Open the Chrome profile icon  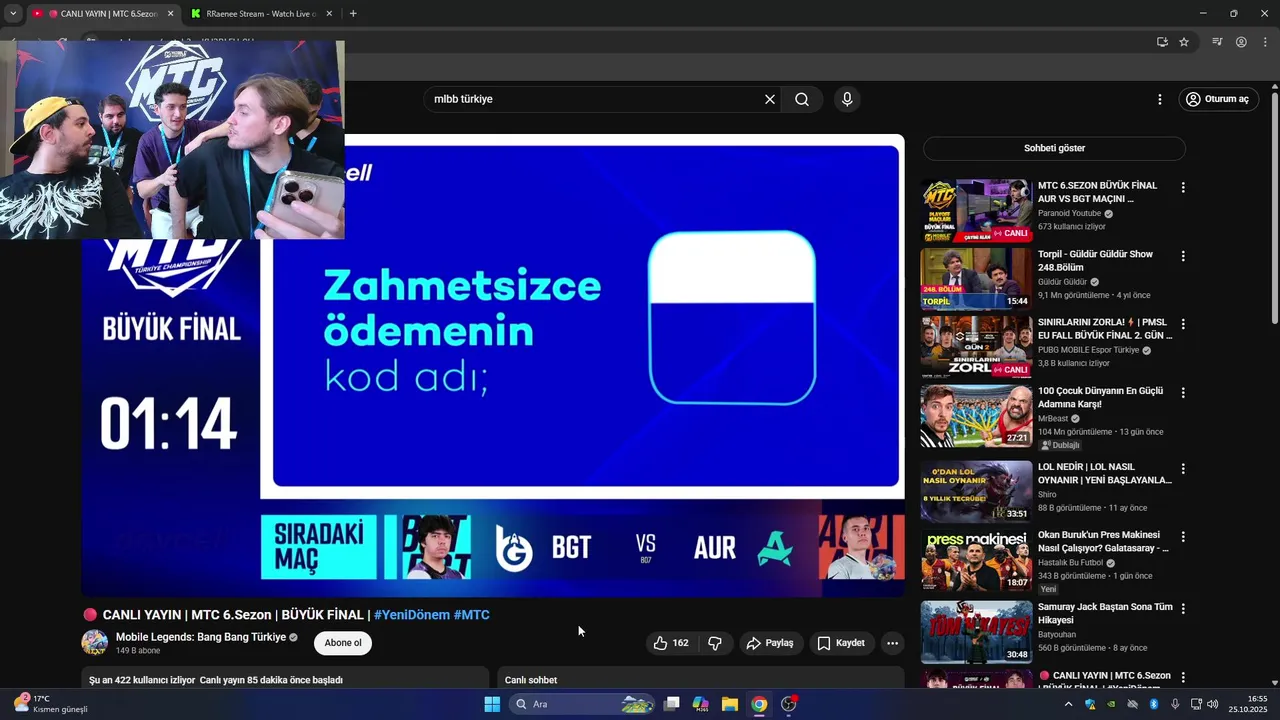click(x=1241, y=42)
